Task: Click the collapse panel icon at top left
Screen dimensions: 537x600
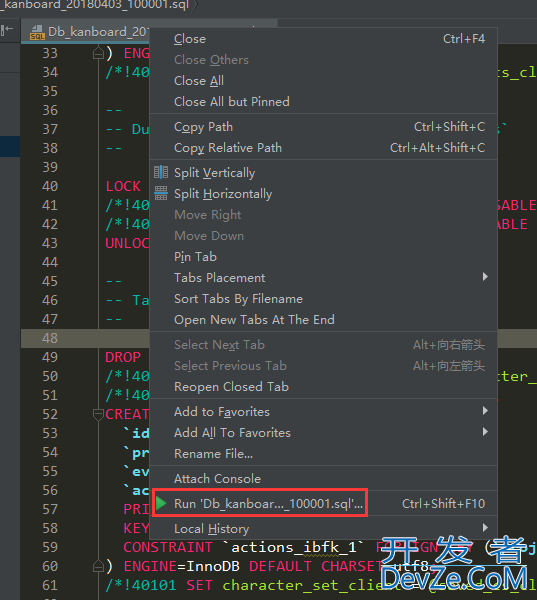Action: pyautogui.click(x=7, y=29)
